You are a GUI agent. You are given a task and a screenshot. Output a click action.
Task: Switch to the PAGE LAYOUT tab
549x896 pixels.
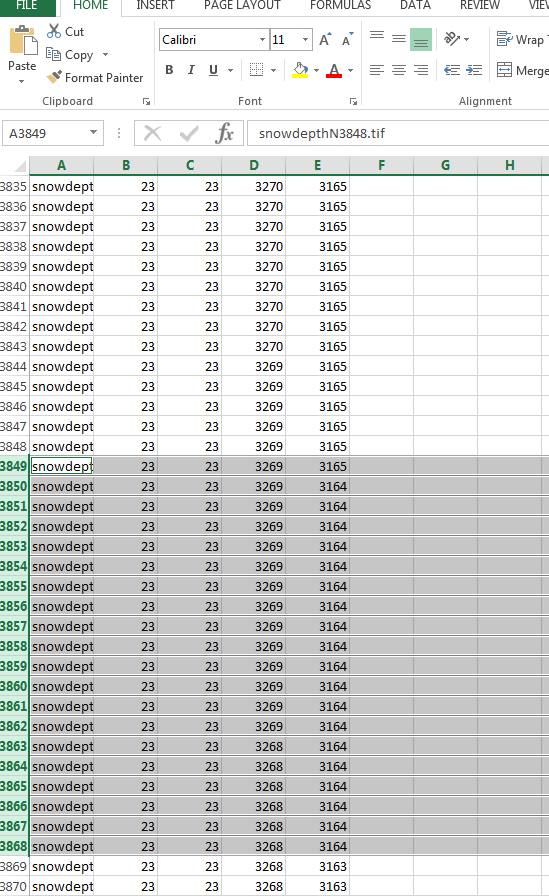tap(242, 5)
